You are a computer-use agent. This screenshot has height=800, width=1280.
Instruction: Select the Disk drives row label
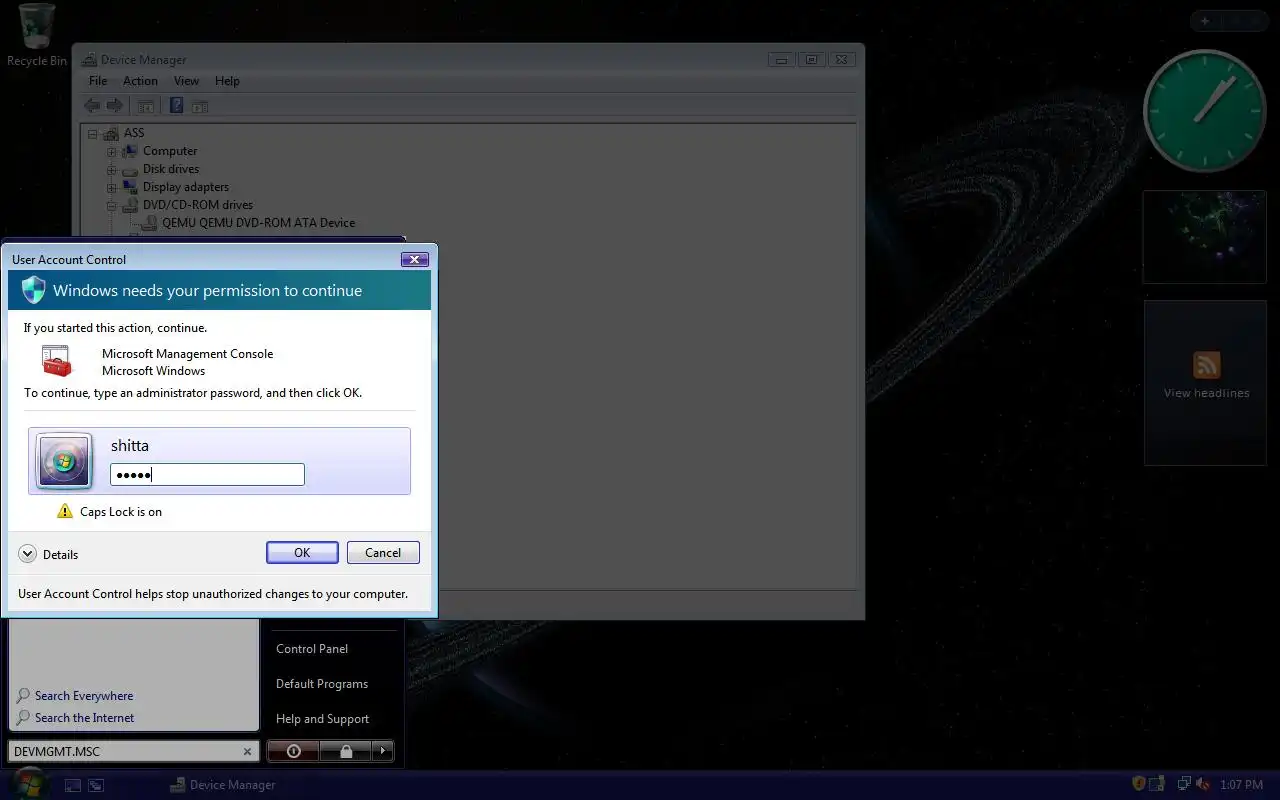pos(171,169)
